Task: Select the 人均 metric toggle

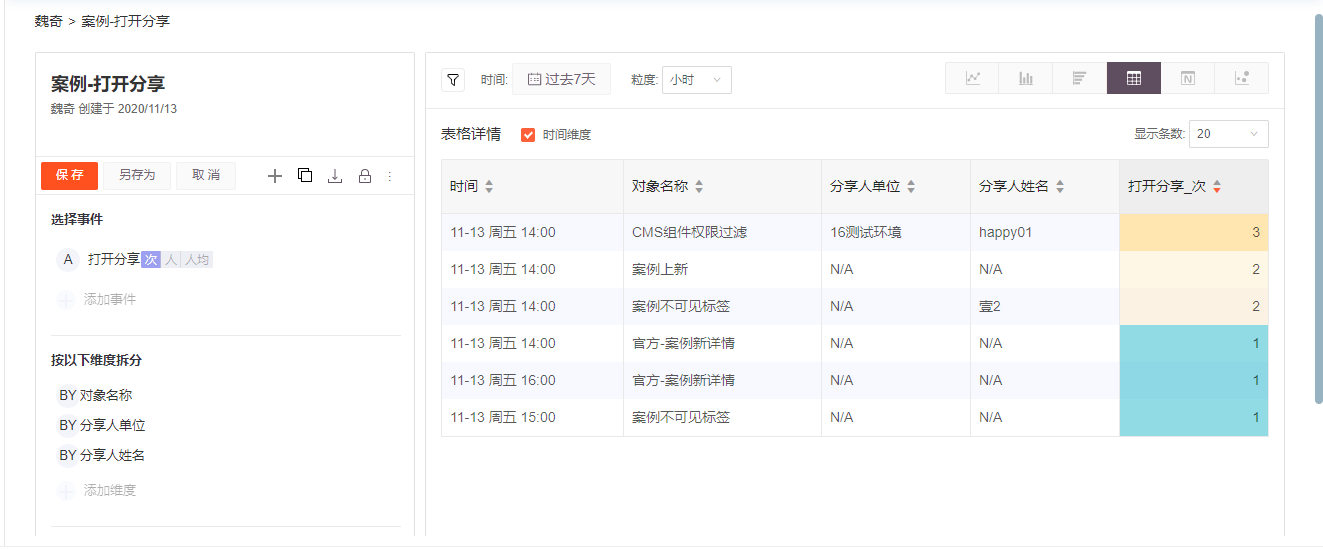Action: coord(197,260)
